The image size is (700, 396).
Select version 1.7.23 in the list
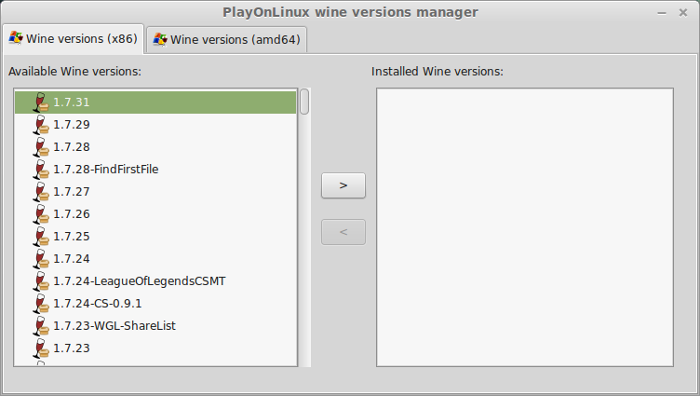pyautogui.click(x=155, y=348)
